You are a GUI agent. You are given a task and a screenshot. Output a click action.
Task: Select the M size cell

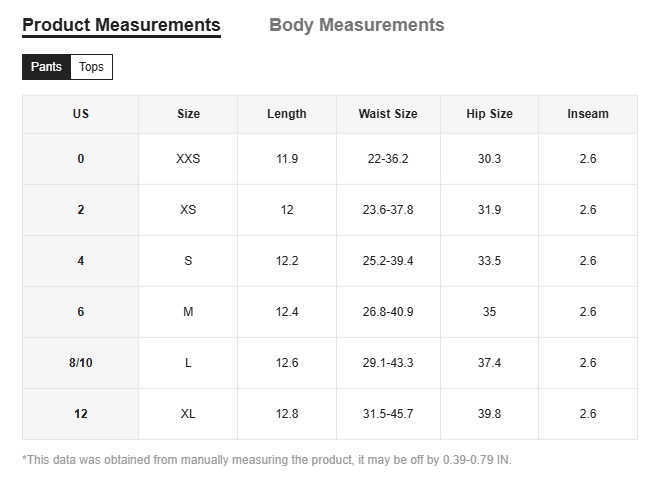coord(188,312)
